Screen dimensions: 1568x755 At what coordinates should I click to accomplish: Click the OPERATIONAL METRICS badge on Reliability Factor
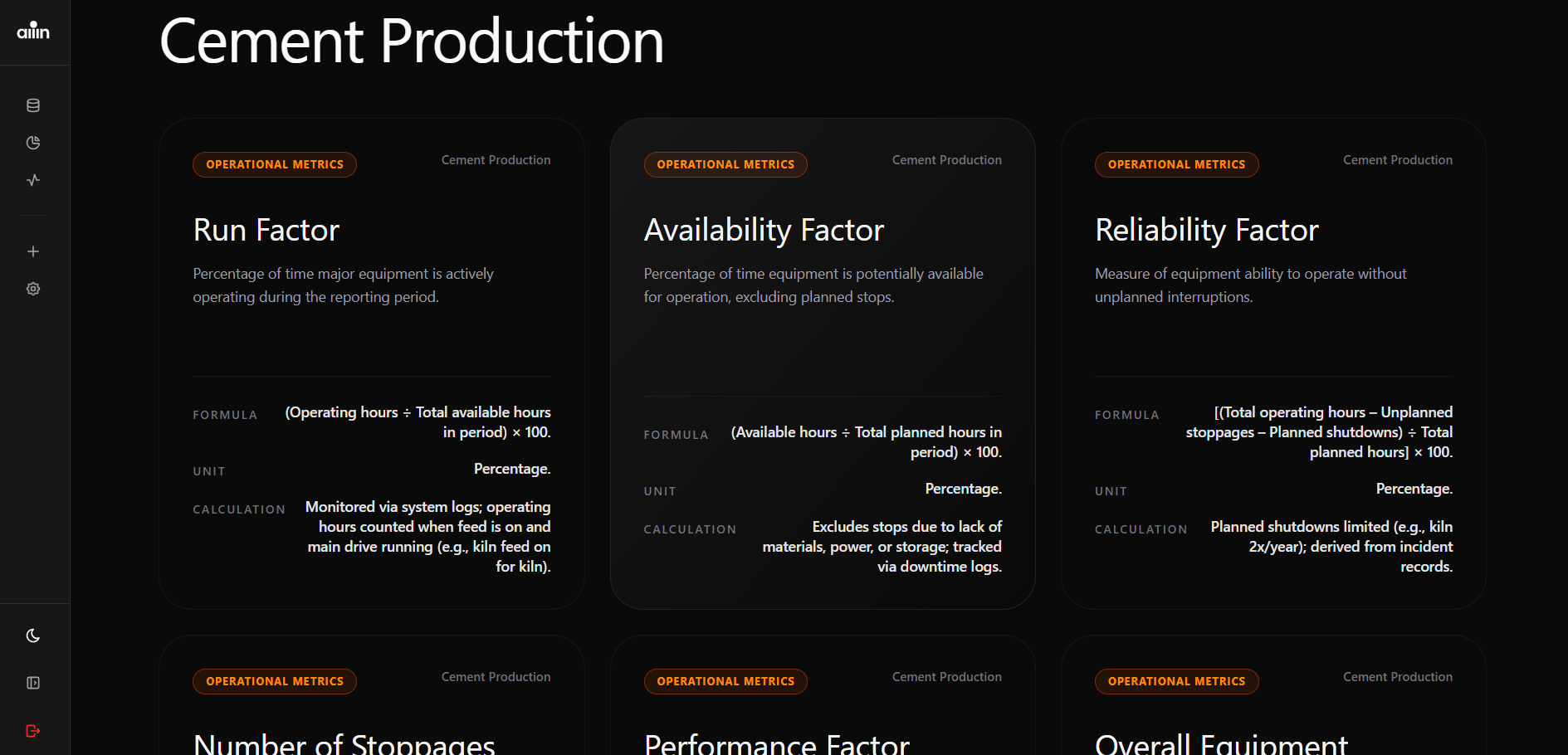(1176, 164)
